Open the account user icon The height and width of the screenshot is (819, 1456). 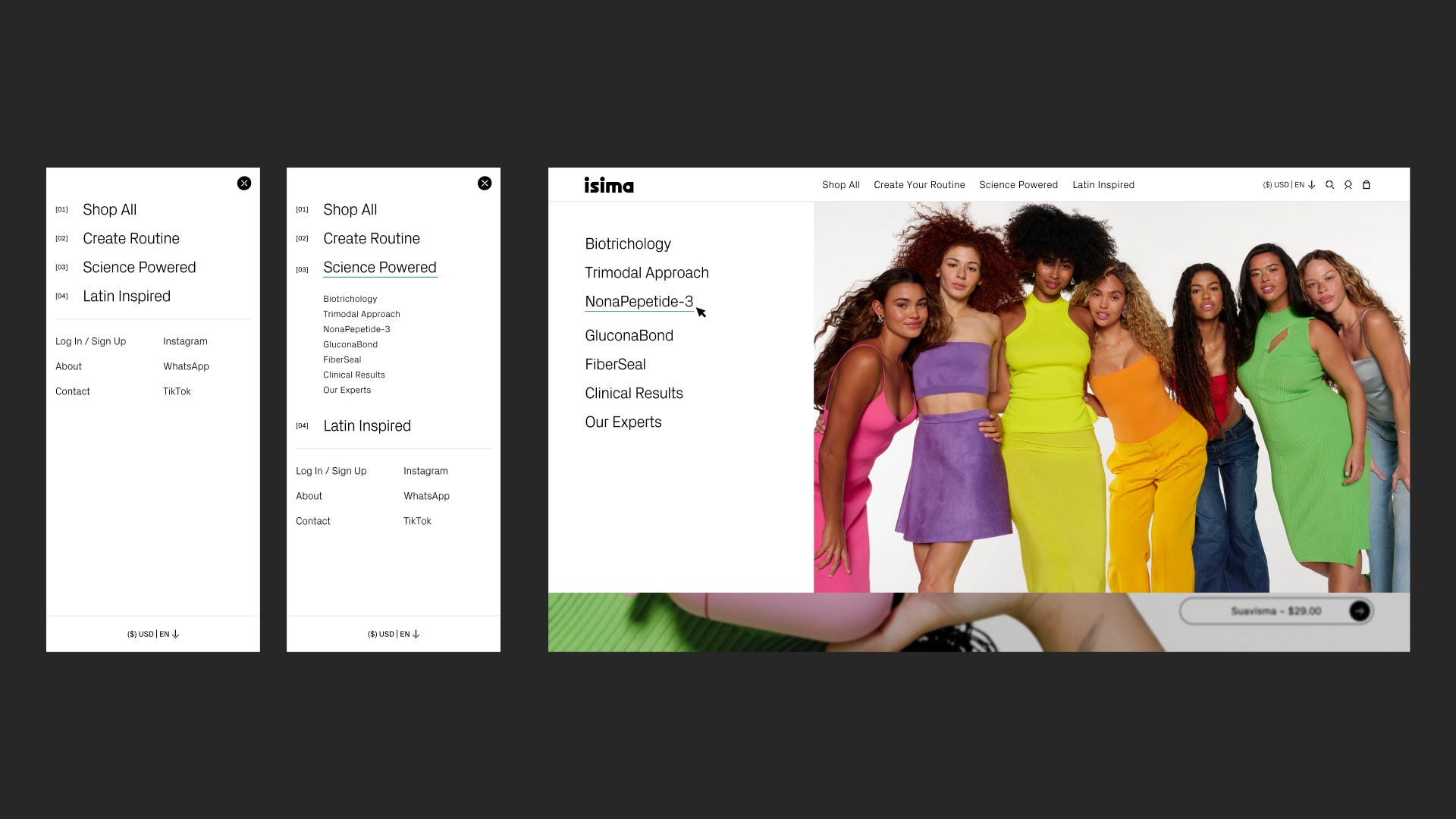click(1348, 185)
